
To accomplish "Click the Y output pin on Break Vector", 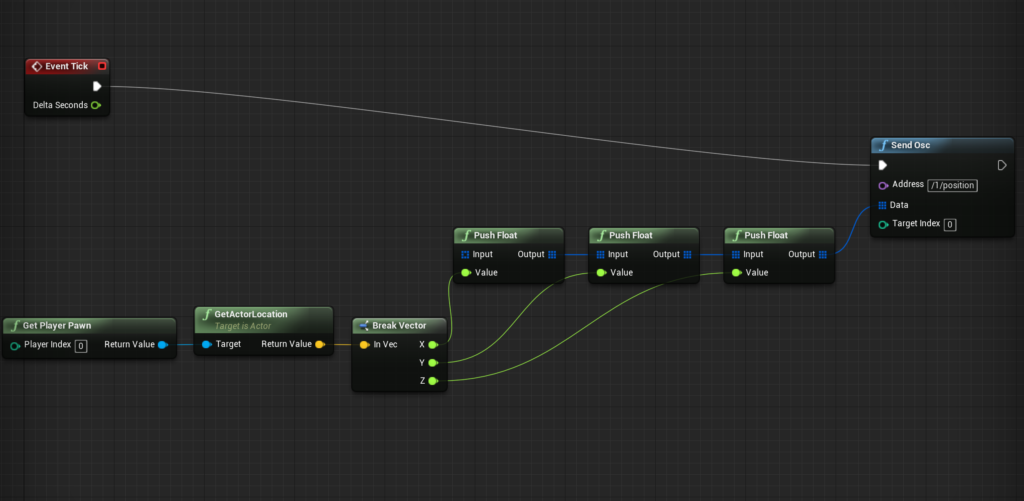I will coord(433,362).
